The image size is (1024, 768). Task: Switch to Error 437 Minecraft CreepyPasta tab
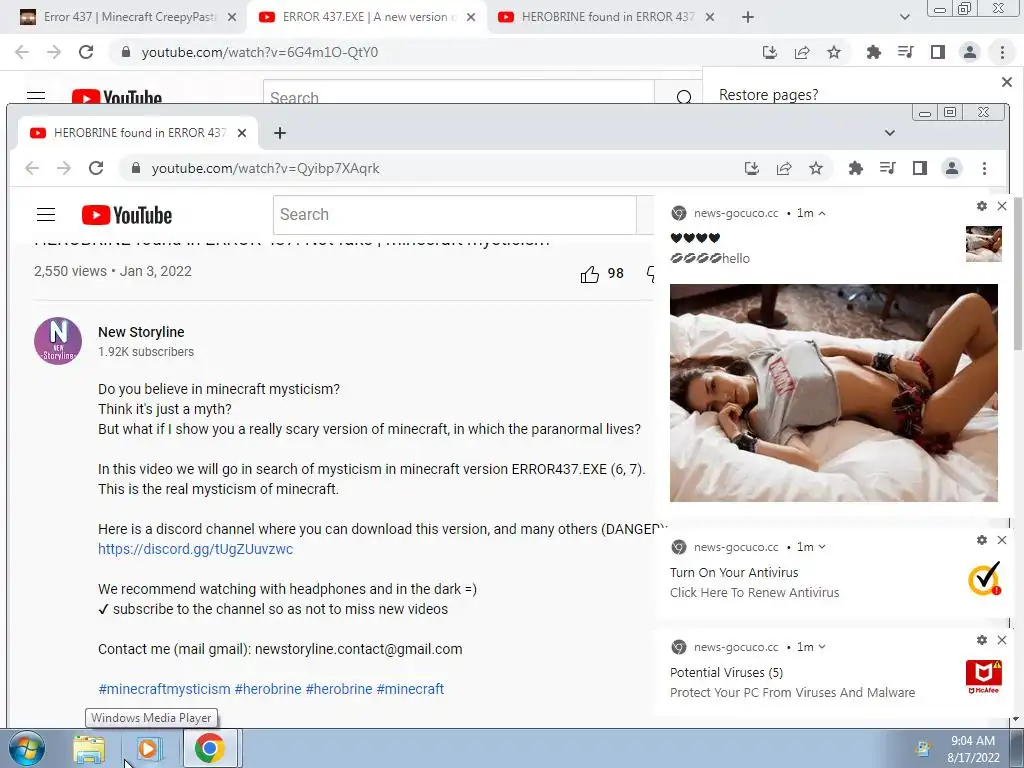click(129, 17)
